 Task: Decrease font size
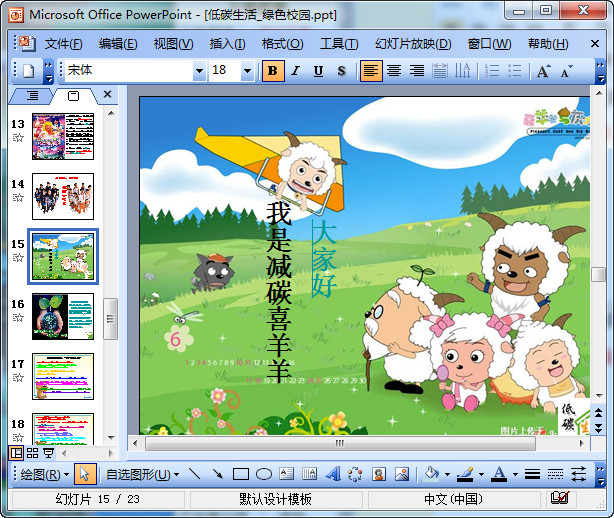tap(566, 71)
